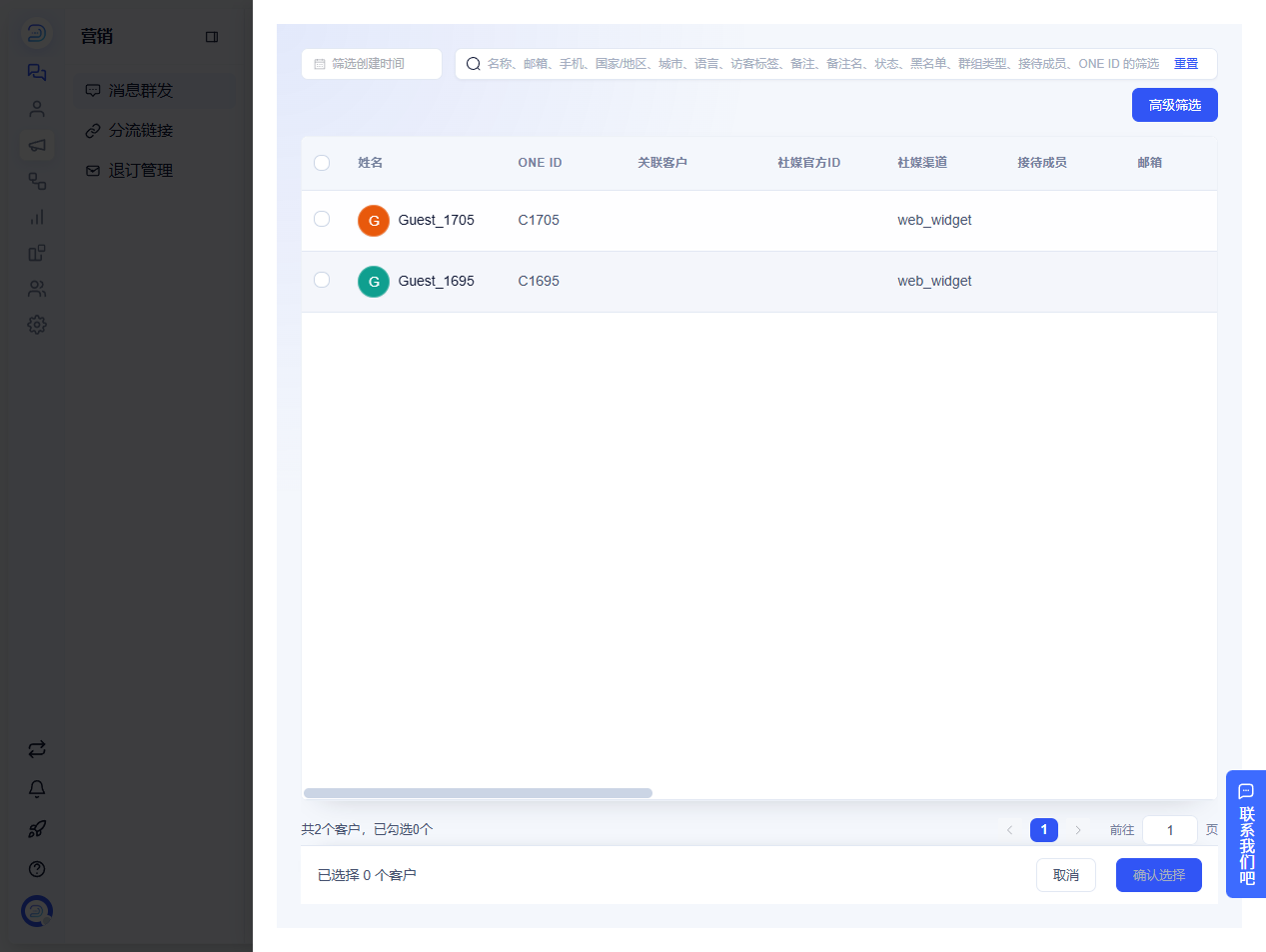Image resolution: width=1266 pixels, height=952 pixels.
Task: Click the horizontal scrollbar under the table
Action: tap(478, 793)
